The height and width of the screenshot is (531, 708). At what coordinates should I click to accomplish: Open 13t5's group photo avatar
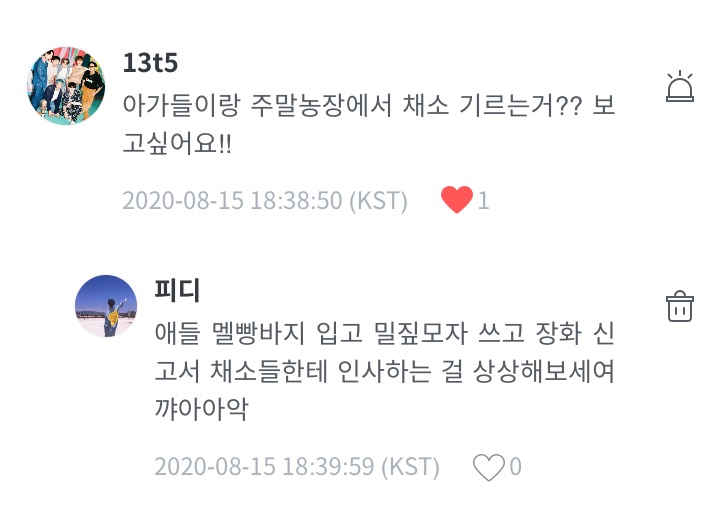coord(66,85)
